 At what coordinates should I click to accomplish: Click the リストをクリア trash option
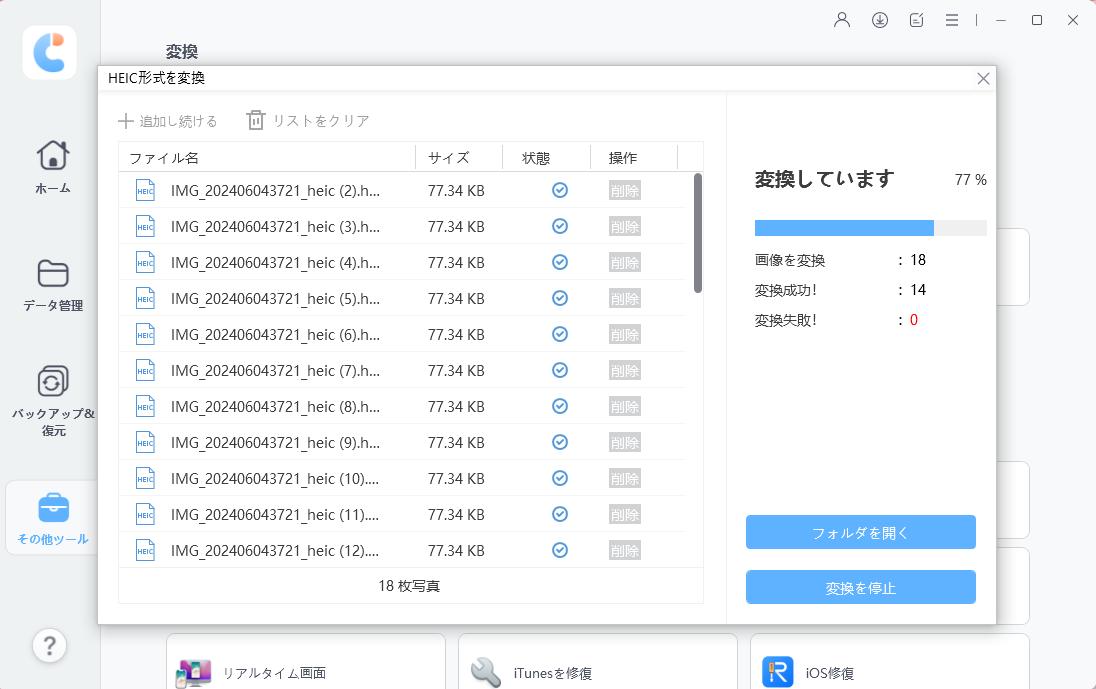[310, 120]
